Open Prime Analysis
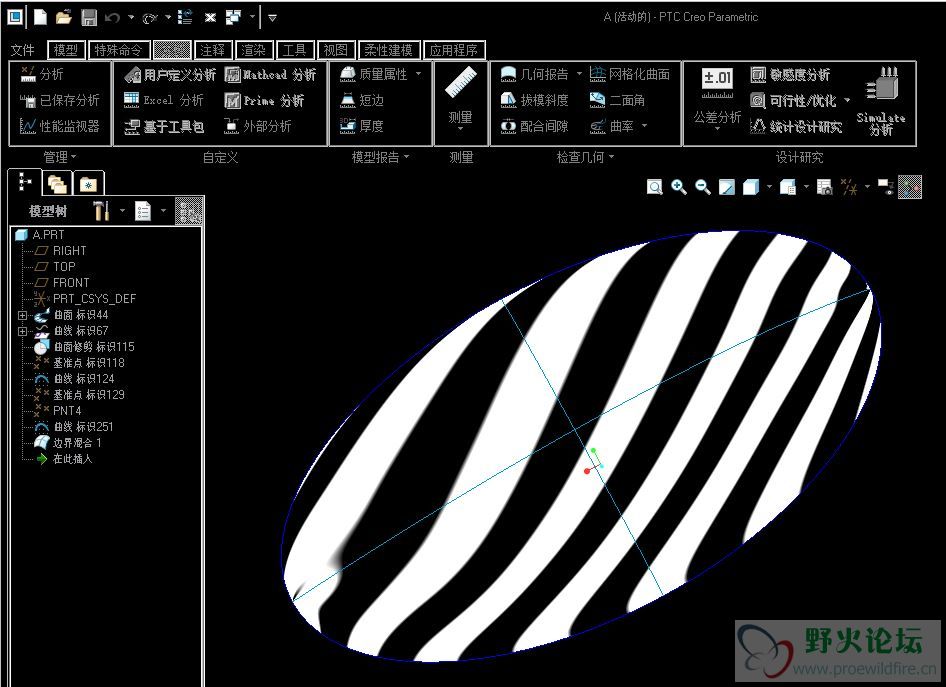The width and height of the screenshot is (946, 687). (264, 100)
